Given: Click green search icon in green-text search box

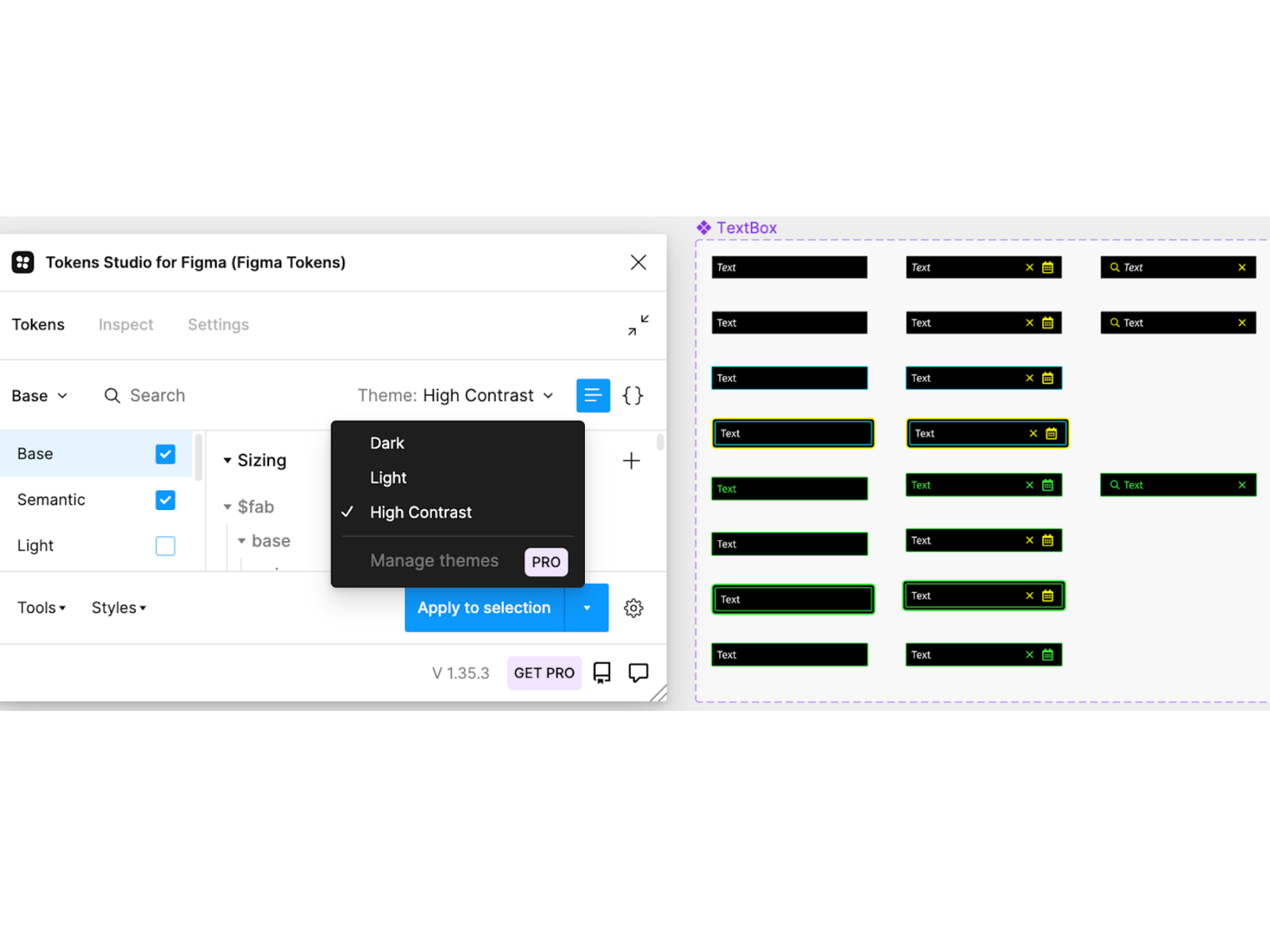Looking at the screenshot, I should coord(1115,485).
